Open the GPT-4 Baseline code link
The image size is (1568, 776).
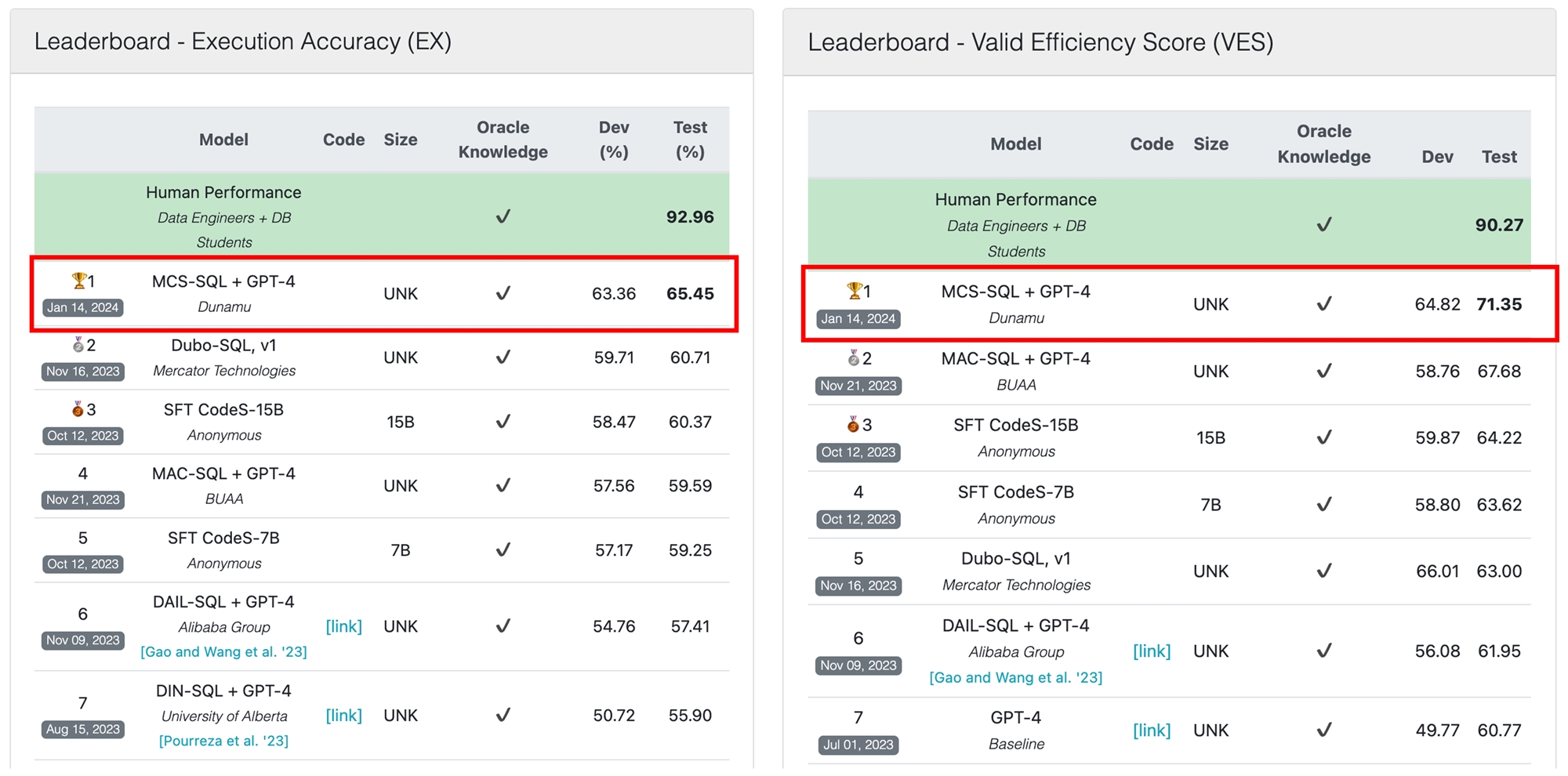coord(1152,730)
